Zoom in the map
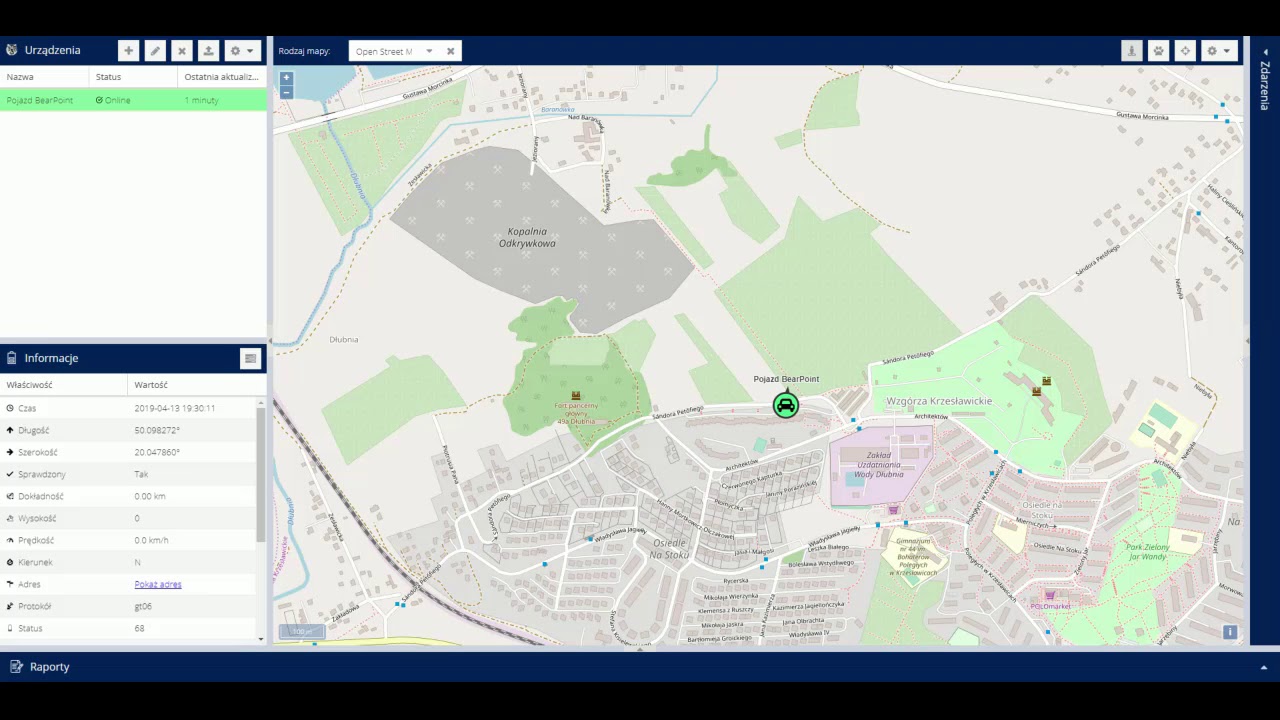Screen dimensions: 1280x720 pos(286,78)
